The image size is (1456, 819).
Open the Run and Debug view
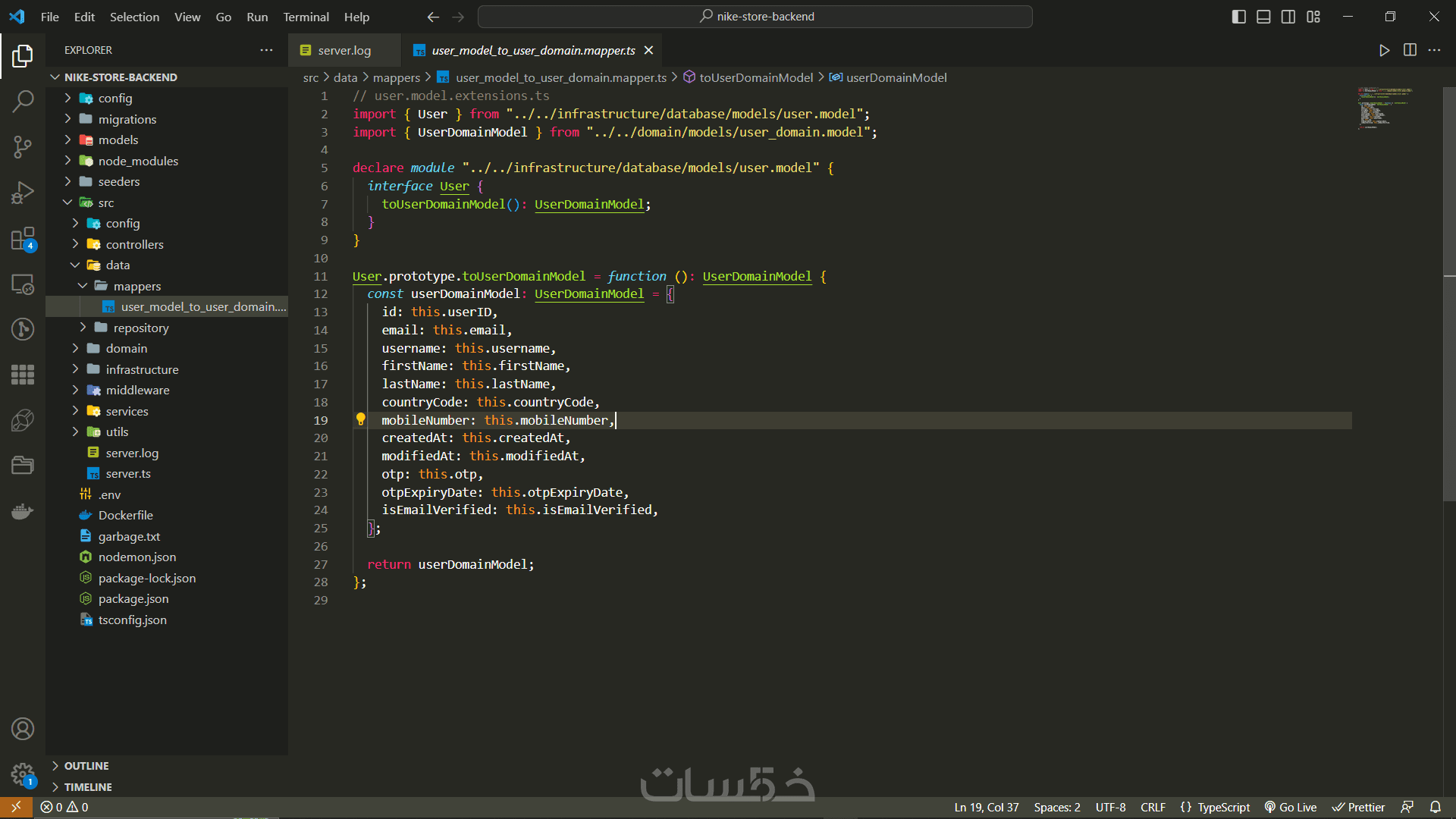click(x=23, y=193)
